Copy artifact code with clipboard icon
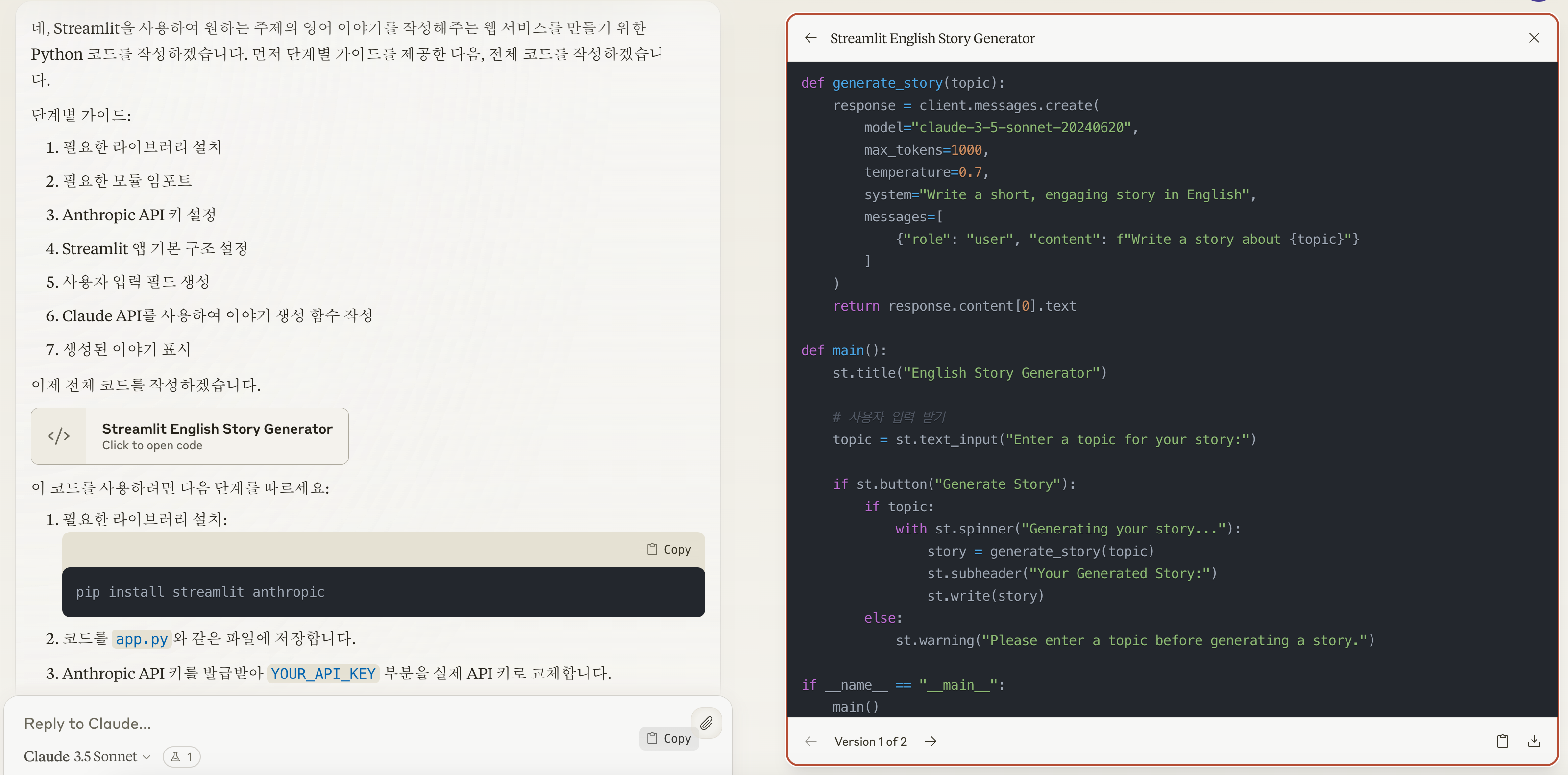Screen dimensions: 1568x775 click(x=1502, y=741)
